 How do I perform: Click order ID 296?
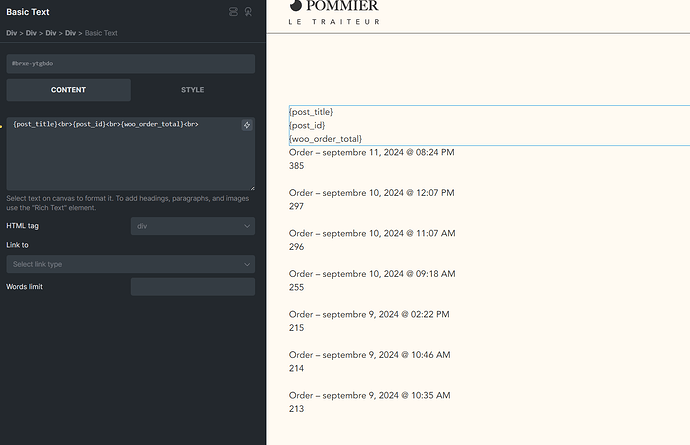297,247
